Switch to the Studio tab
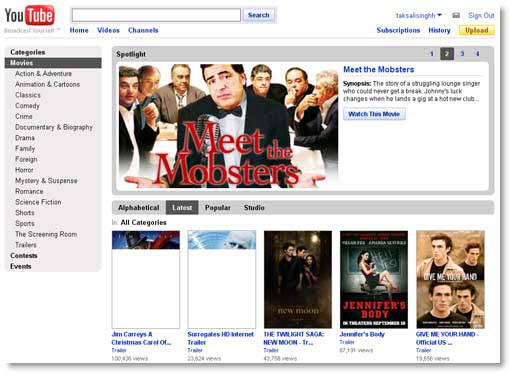 coord(254,208)
